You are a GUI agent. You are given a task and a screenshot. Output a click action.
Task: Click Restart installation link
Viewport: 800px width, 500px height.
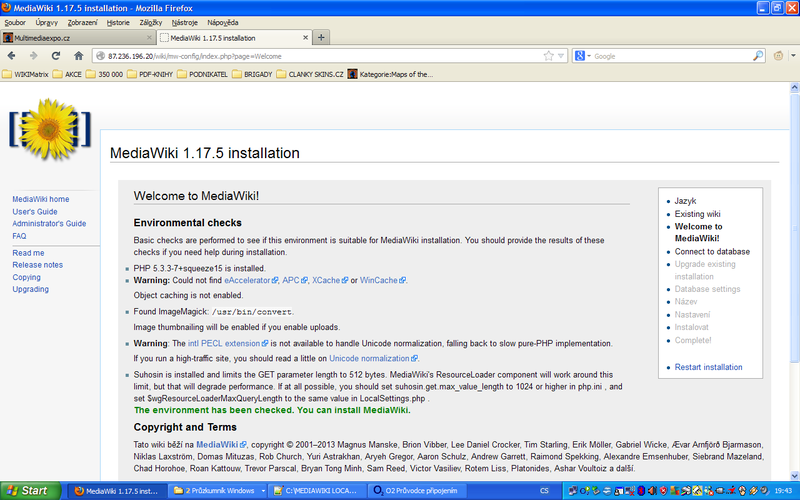pos(708,367)
